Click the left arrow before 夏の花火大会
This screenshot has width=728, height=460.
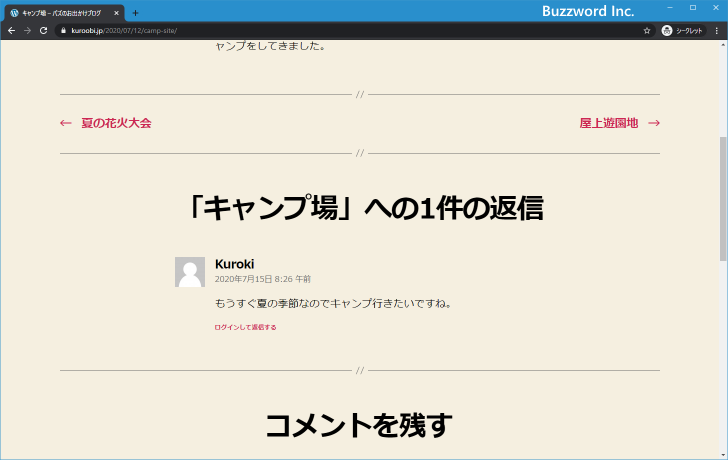(66, 123)
